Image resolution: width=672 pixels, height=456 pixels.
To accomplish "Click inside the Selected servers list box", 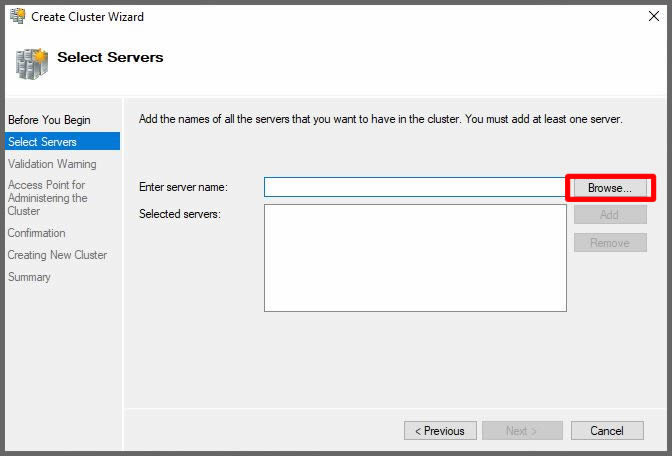I will click(415, 258).
